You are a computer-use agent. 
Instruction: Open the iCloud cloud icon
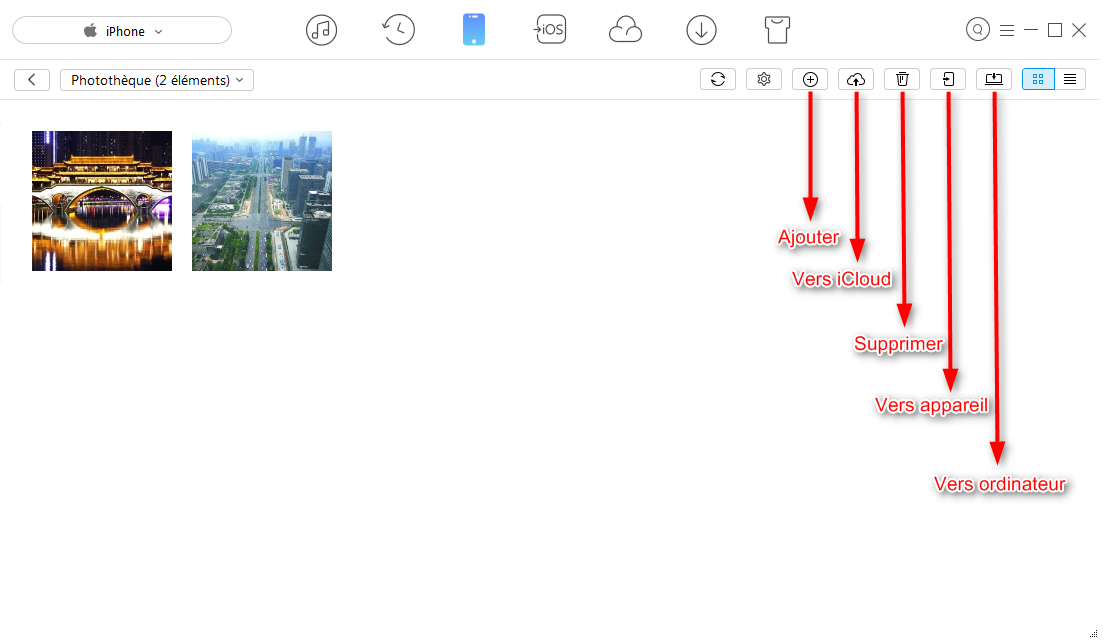tap(625, 30)
